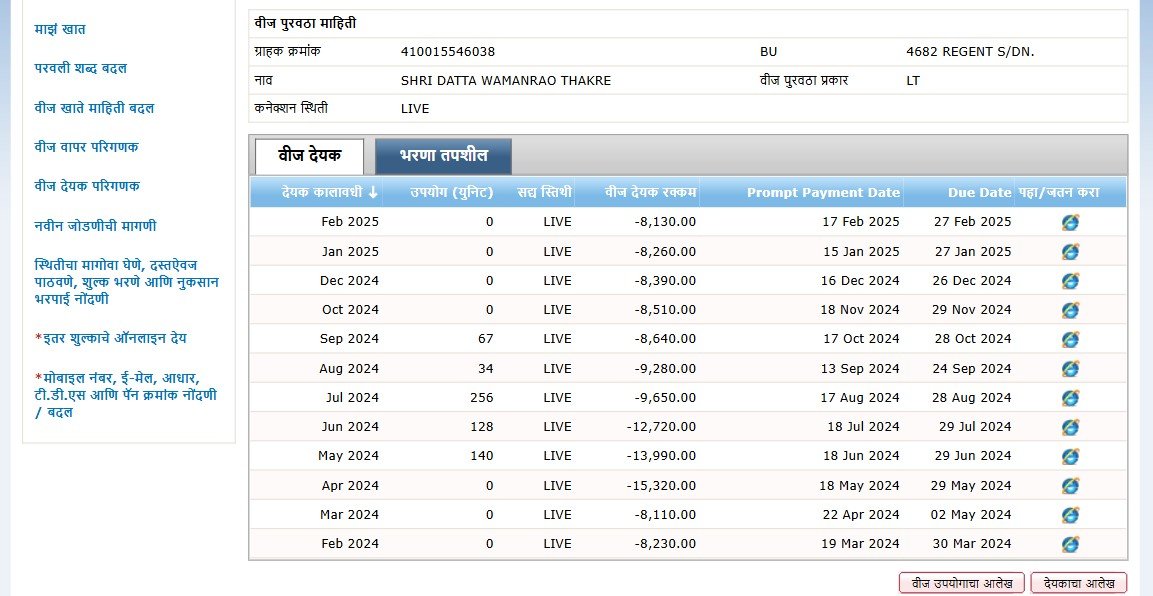Click the वीज उपयोगाचा आलेख button
This screenshot has width=1153, height=596.
960,583
